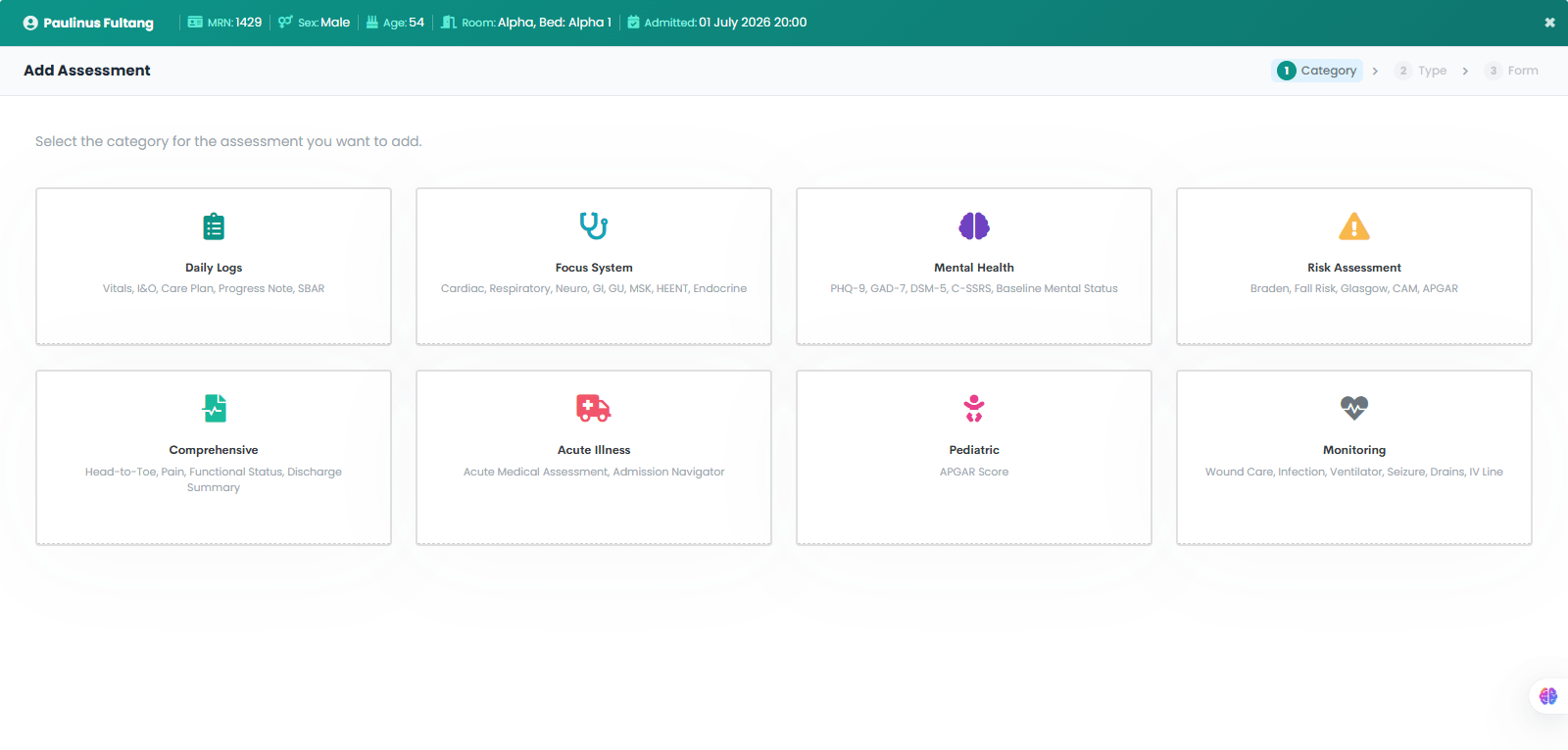
Task: Click the Risk Assessment warning triangle icon
Action: pos(1354,226)
